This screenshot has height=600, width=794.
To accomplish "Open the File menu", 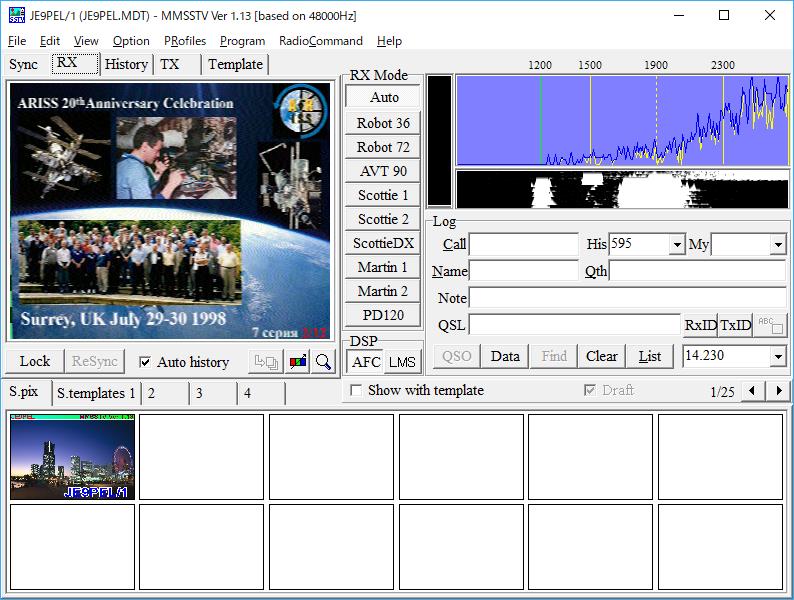I will coord(17,41).
